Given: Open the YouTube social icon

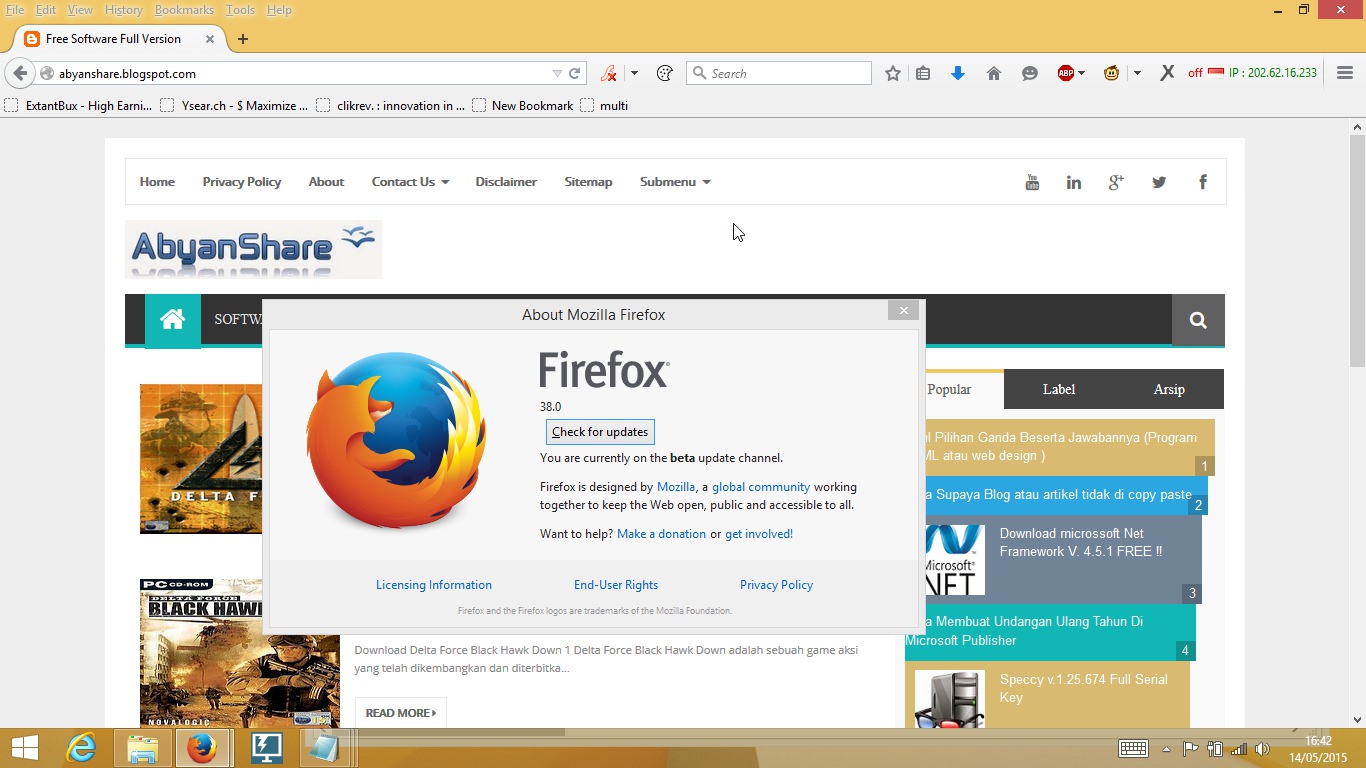Looking at the screenshot, I should pyautogui.click(x=1032, y=182).
